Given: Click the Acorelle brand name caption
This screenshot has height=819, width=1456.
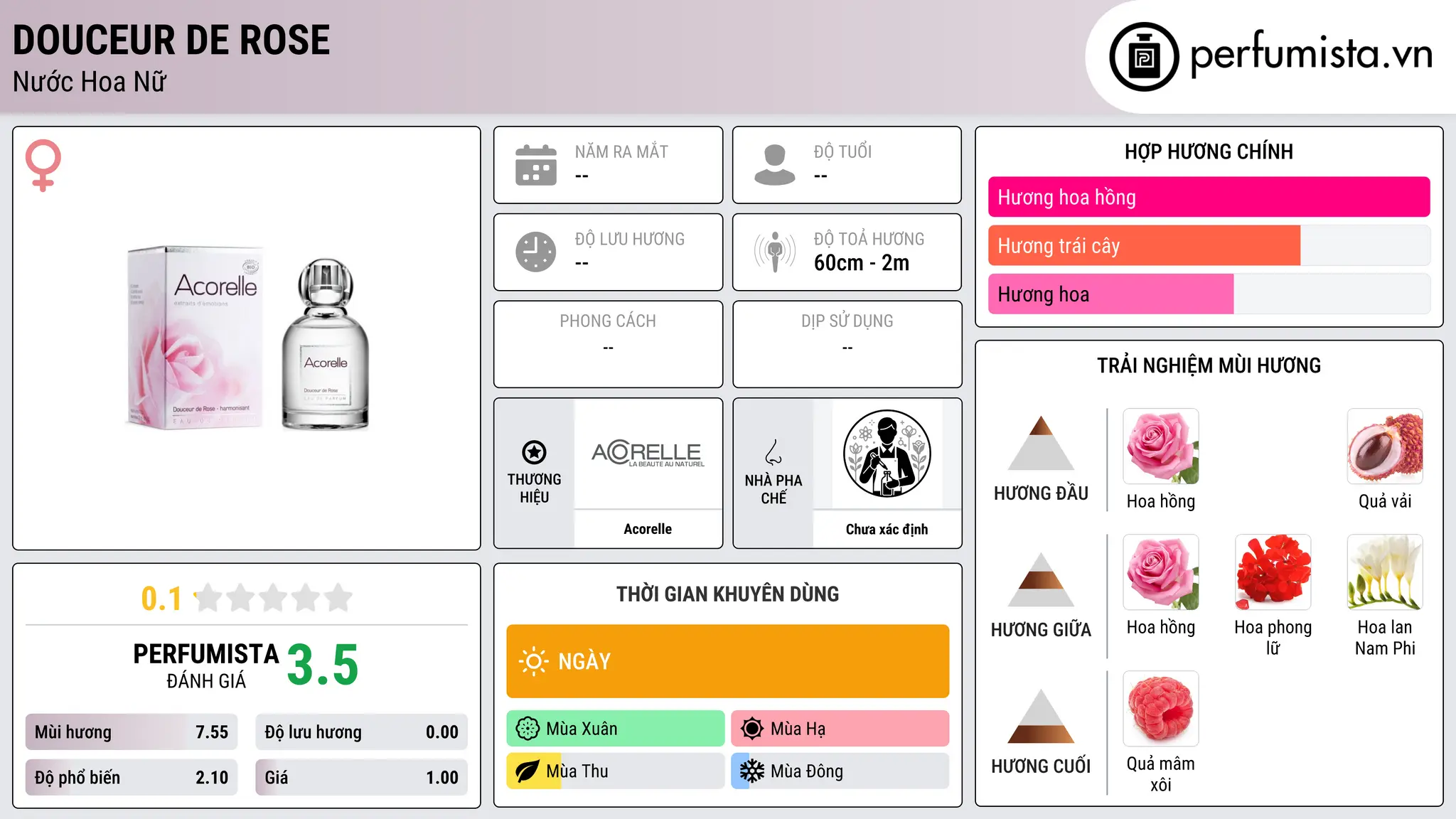Looking at the screenshot, I should click(648, 529).
